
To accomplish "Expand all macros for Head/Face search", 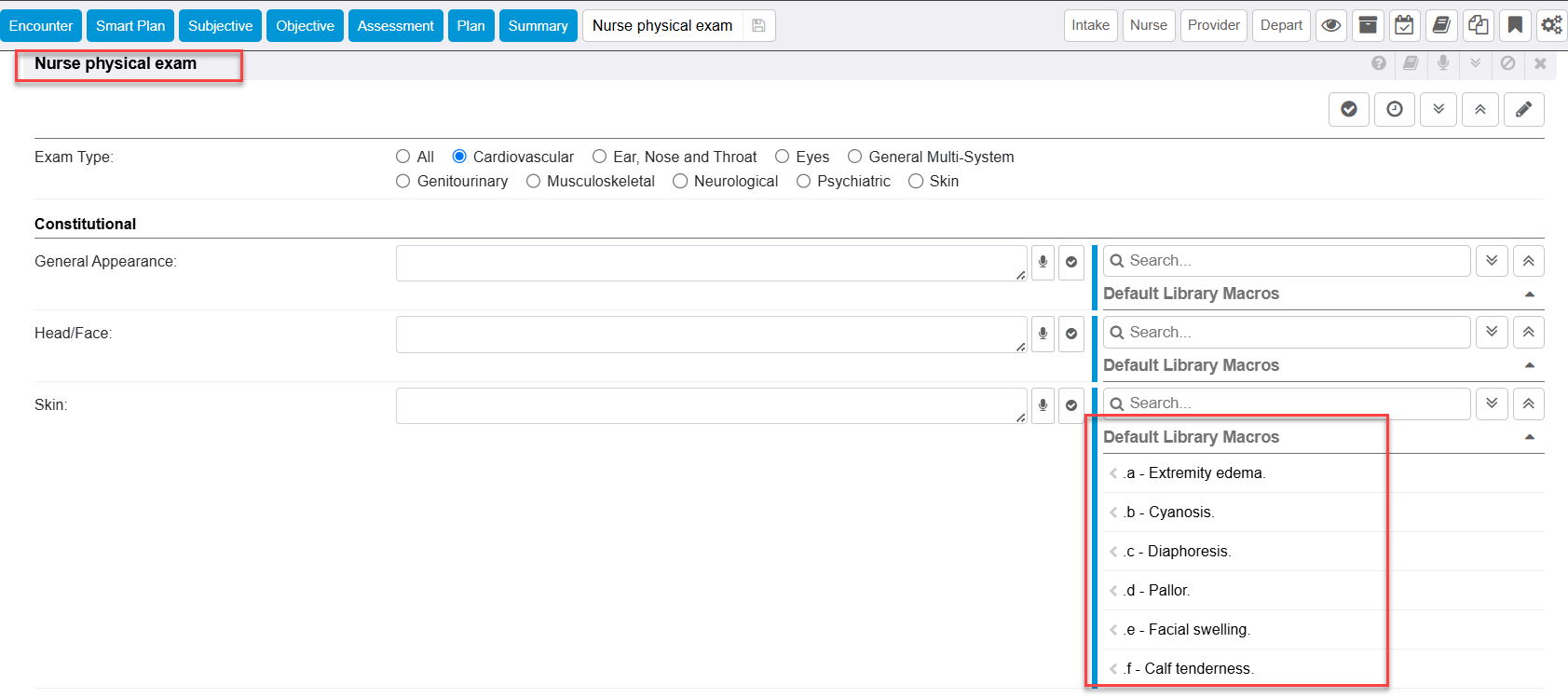I will (x=1492, y=332).
